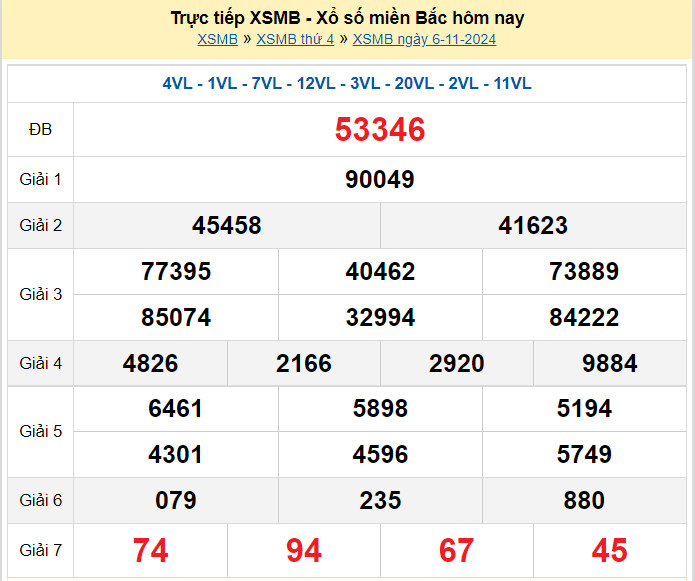
Task: Select sixth prize number 079
Action: 176,500
